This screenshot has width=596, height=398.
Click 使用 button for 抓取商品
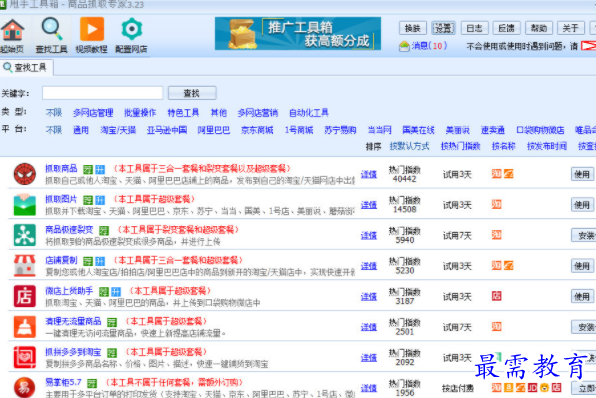[x=582, y=174]
